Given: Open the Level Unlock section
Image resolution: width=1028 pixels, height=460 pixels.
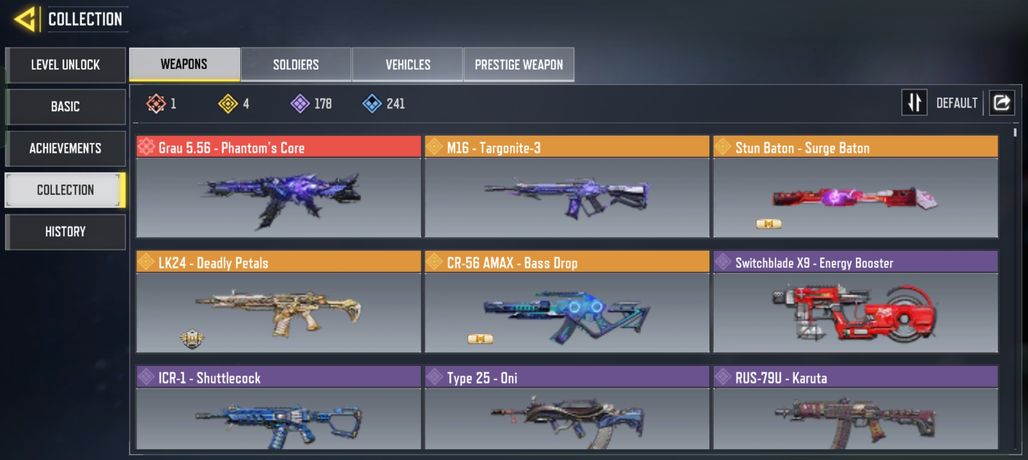Looking at the screenshot, I should 65,65.
